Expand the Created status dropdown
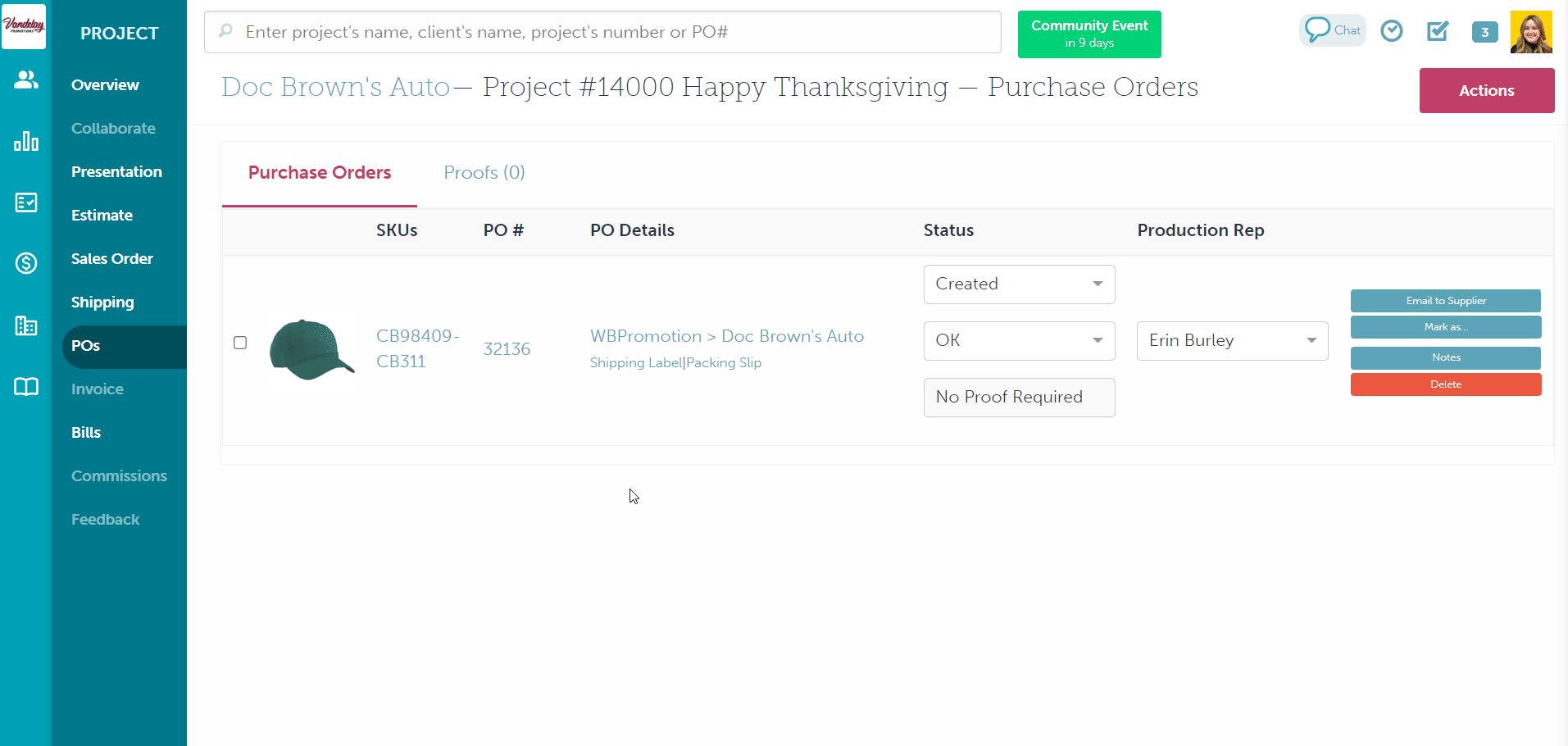 pos(1019,284)
